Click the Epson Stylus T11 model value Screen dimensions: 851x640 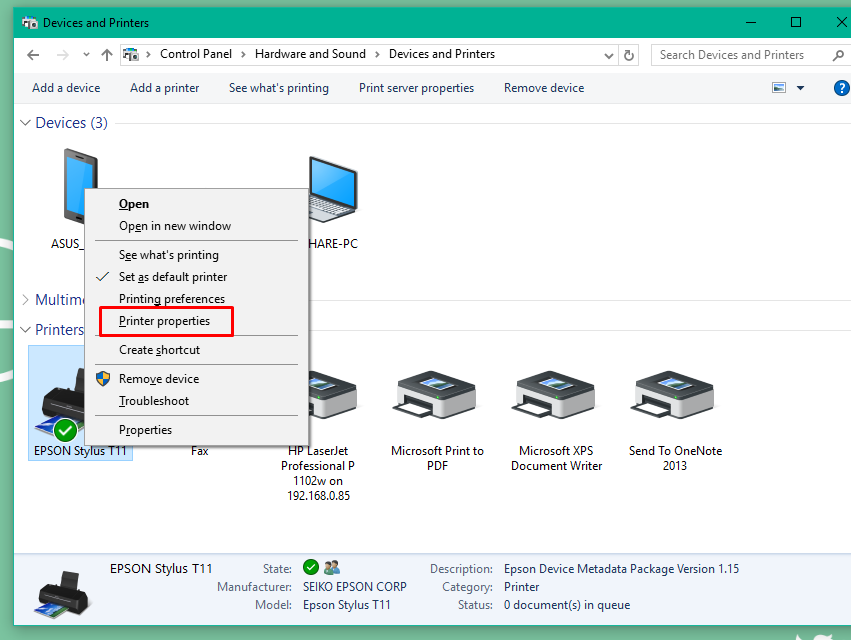coord(346,605)
